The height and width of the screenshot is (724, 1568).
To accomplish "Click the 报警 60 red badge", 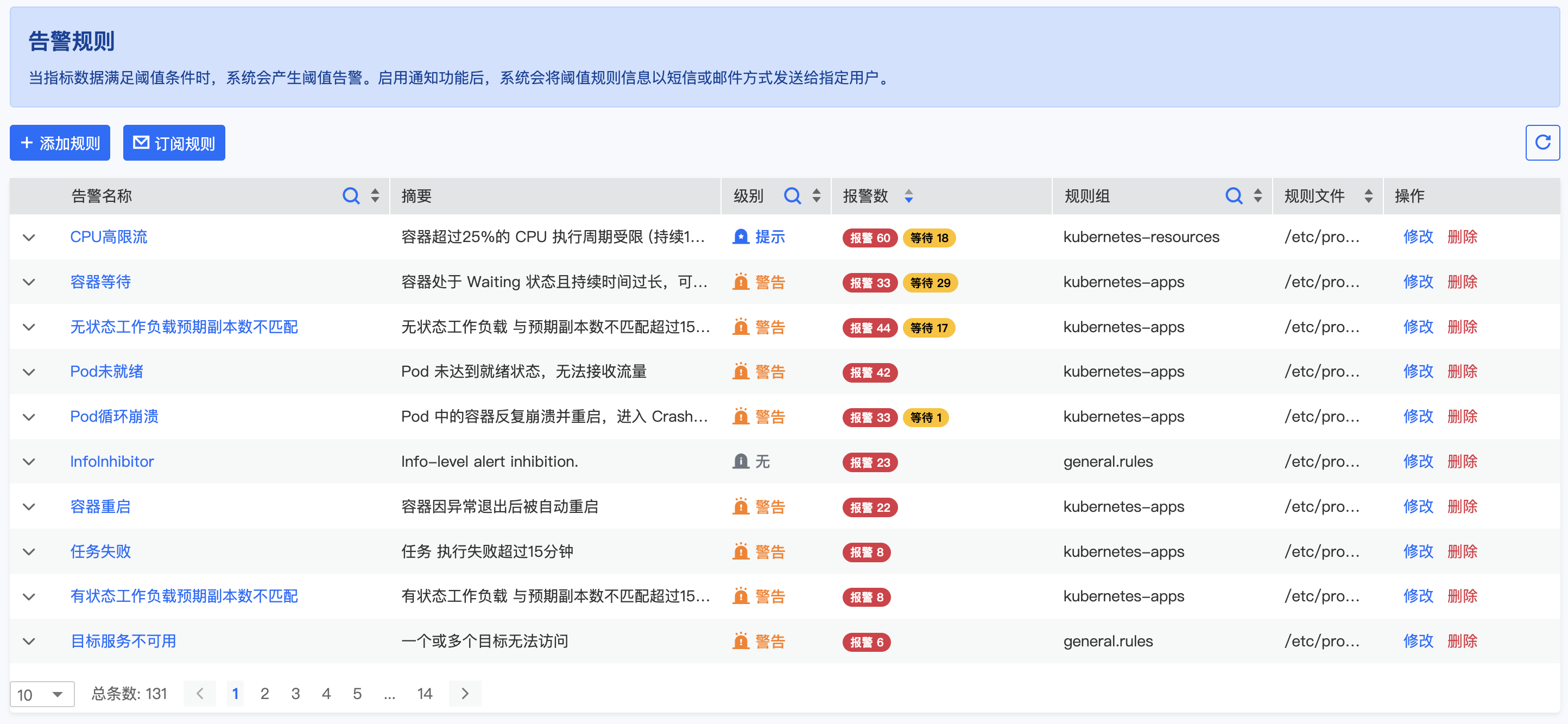I will pyautogui.click(x=869, y=238).
